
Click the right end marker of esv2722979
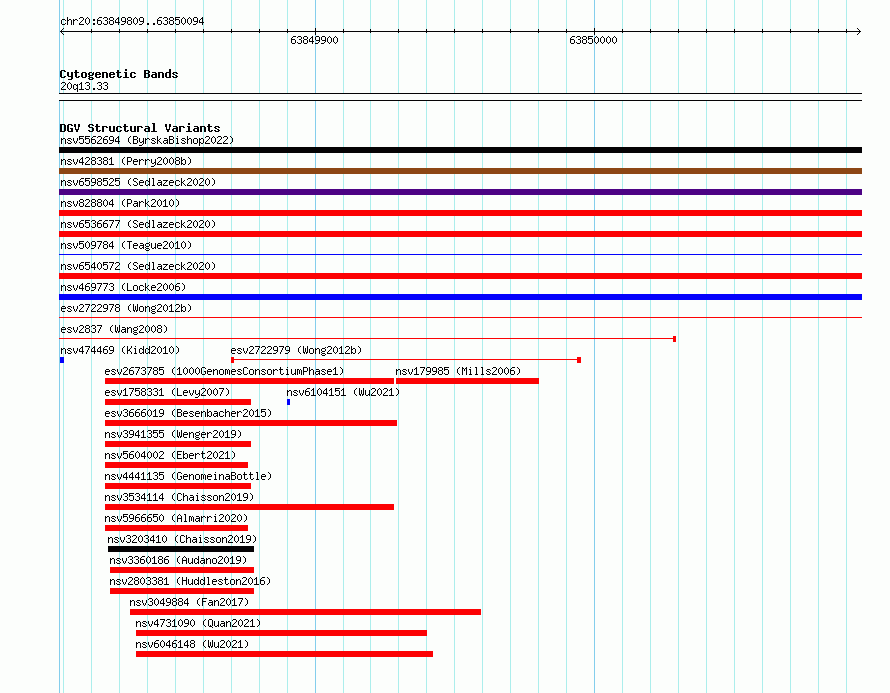579,360
